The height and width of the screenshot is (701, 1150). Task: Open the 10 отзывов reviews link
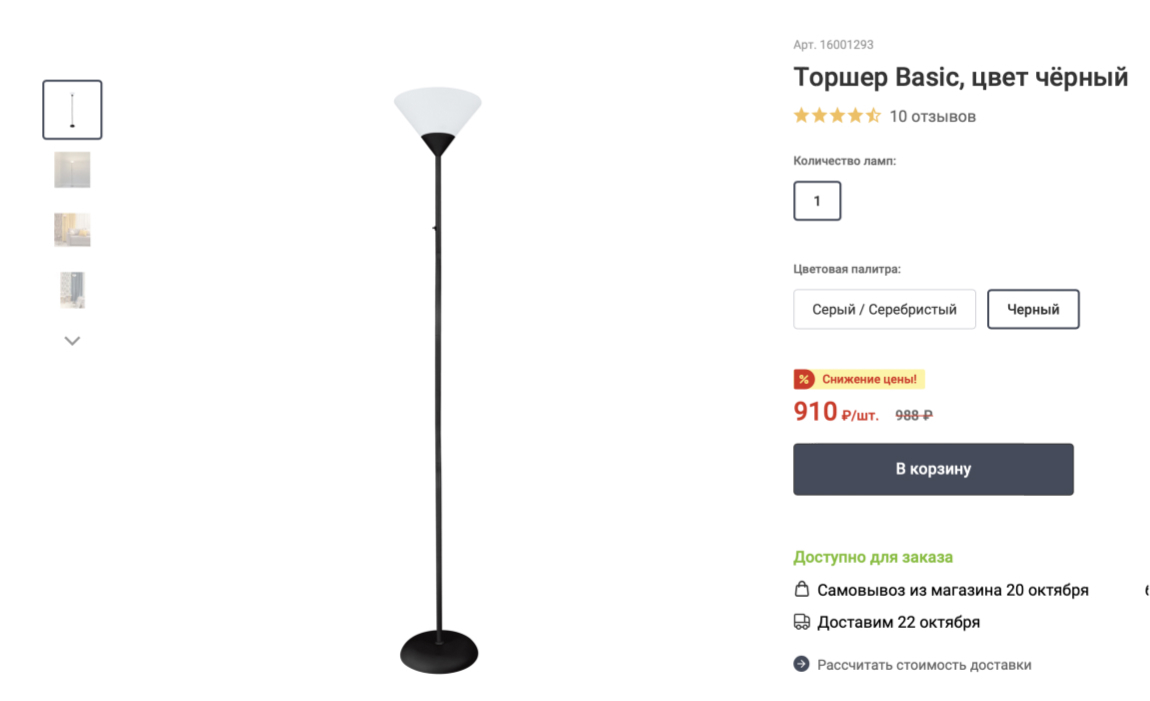[932, 116]
